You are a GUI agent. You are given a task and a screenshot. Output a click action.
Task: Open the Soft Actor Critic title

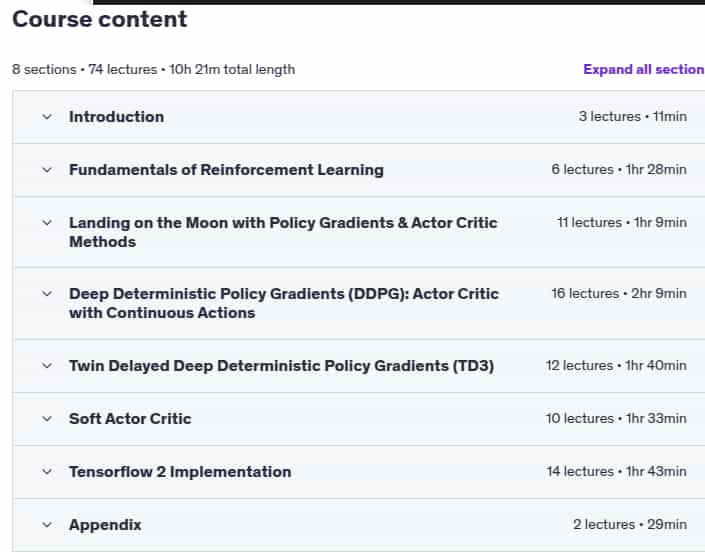click(x=130, y=419)
